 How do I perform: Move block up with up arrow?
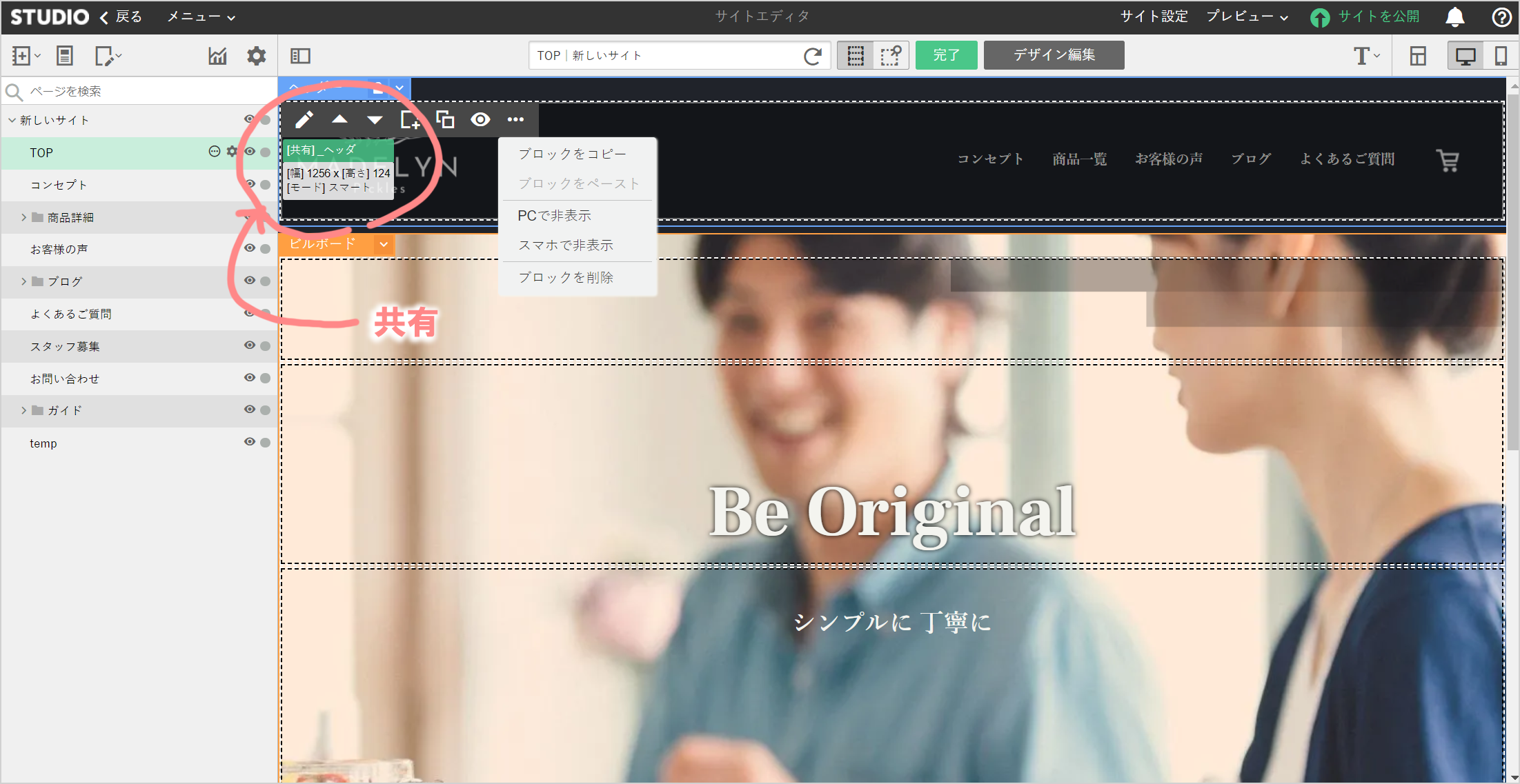(339, 120)
